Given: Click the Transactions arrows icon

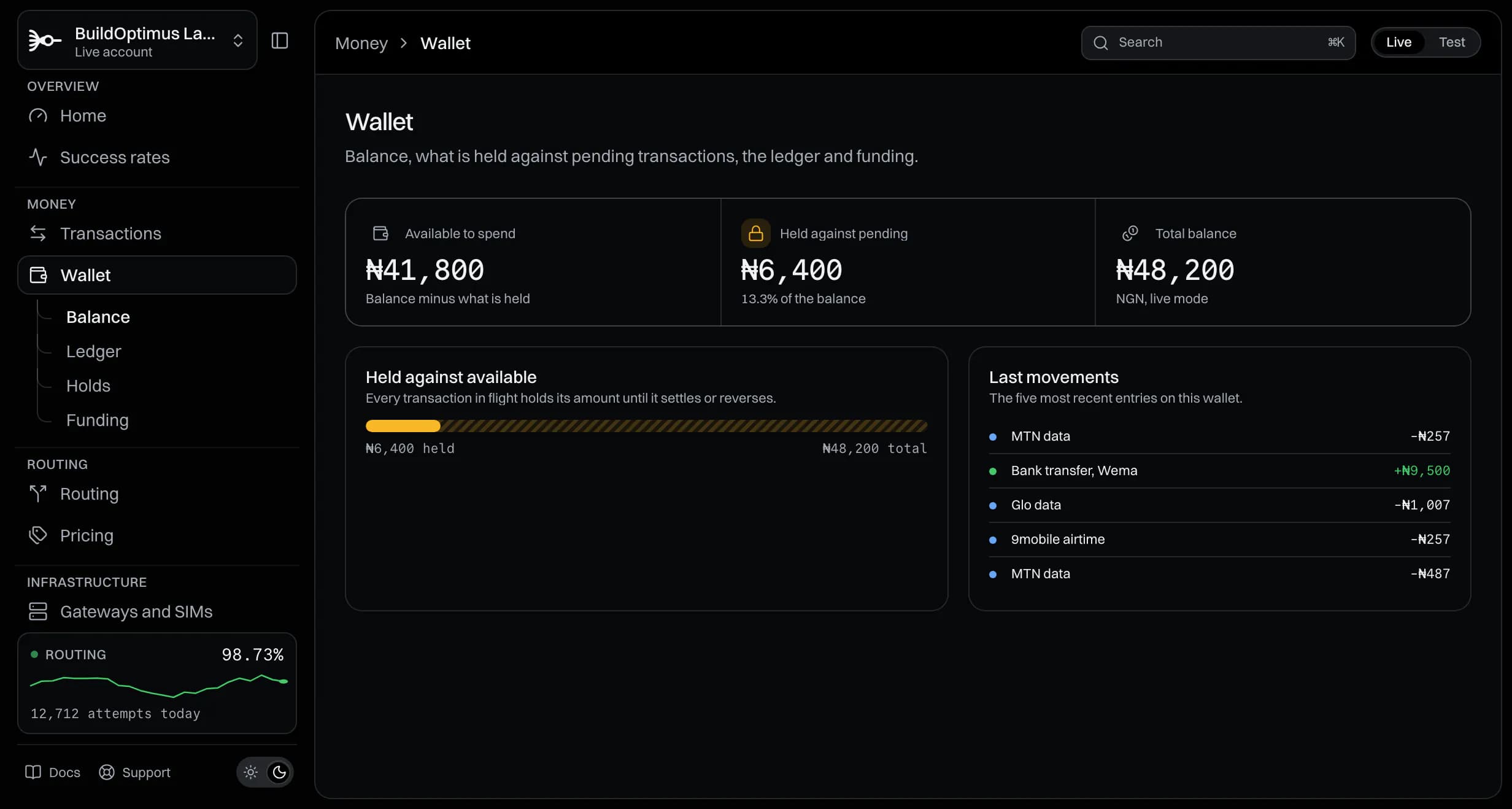Looking at the screenshot, I should [x=38, y=233].
